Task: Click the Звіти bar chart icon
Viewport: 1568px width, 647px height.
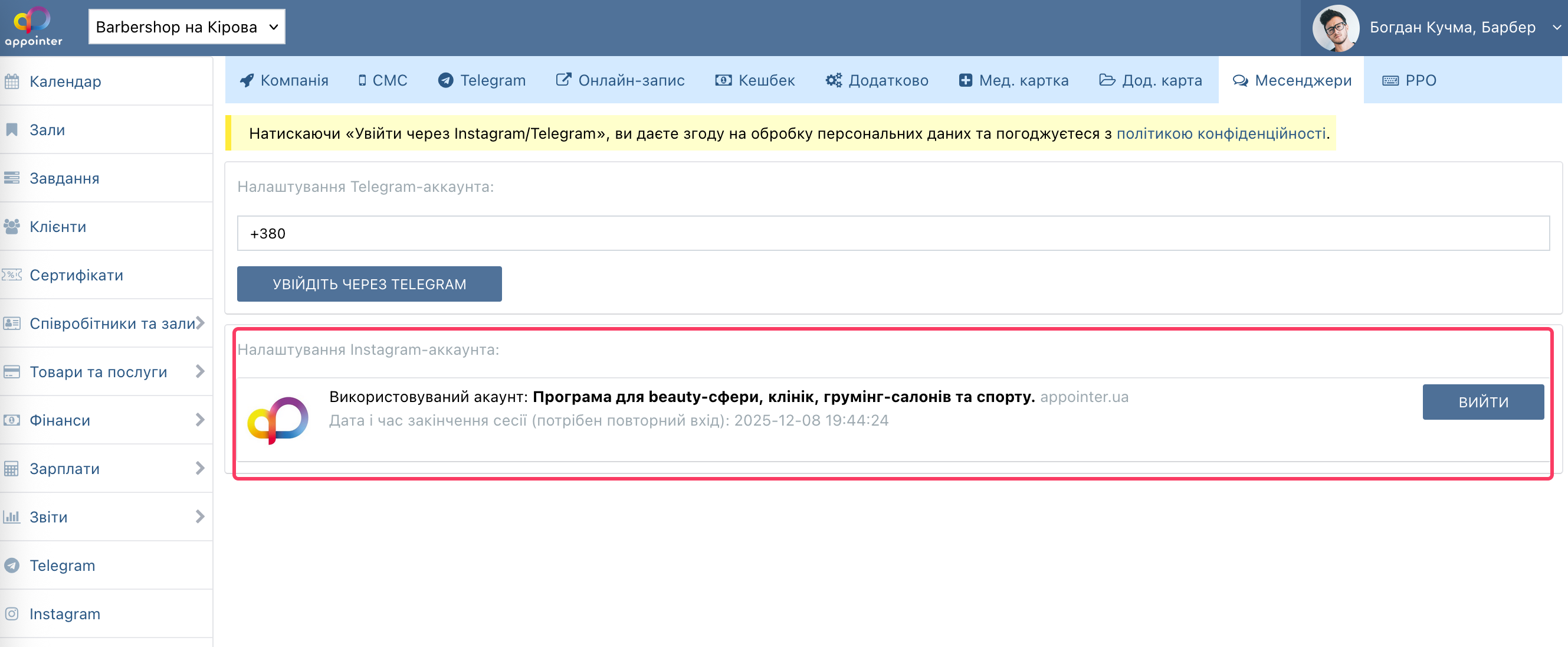Action: 12,517
